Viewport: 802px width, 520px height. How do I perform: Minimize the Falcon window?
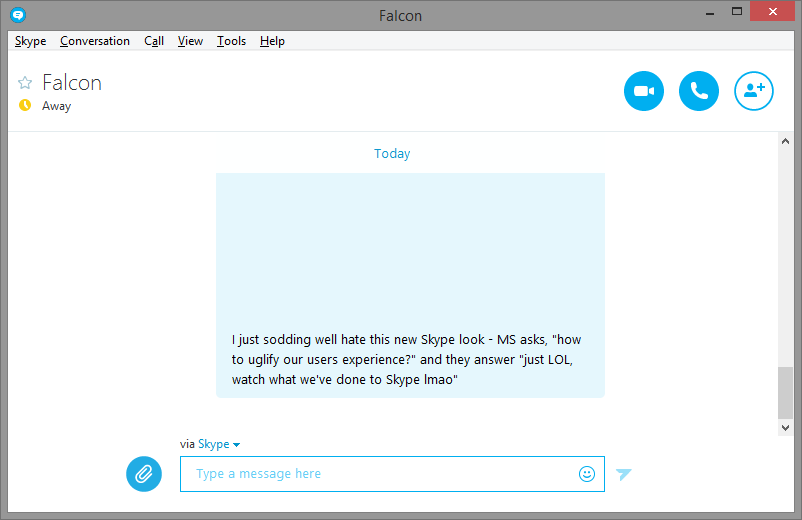click(x=709, y=14)
